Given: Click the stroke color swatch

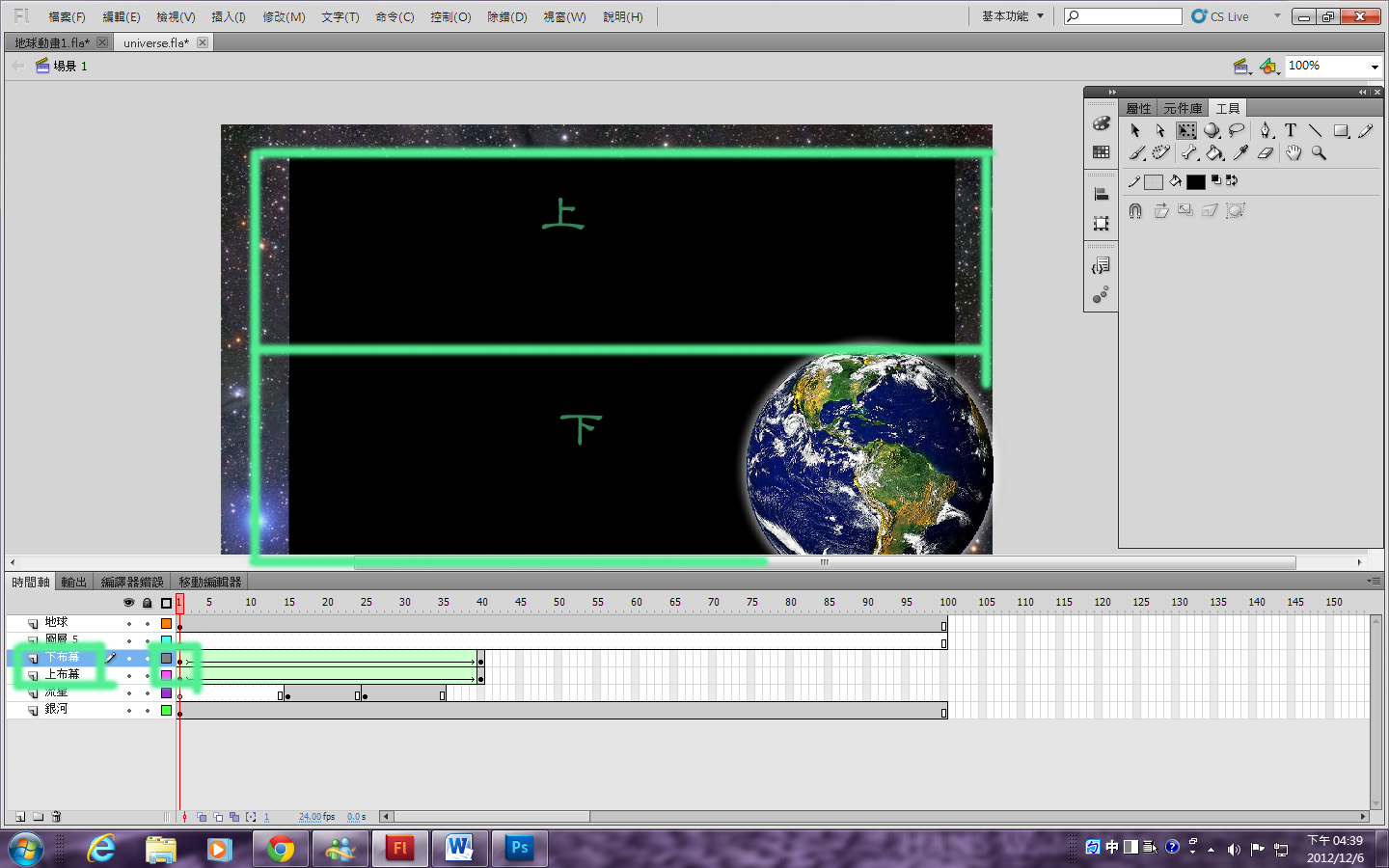Looking at the screenshot, I should (x=1153, y=182).
